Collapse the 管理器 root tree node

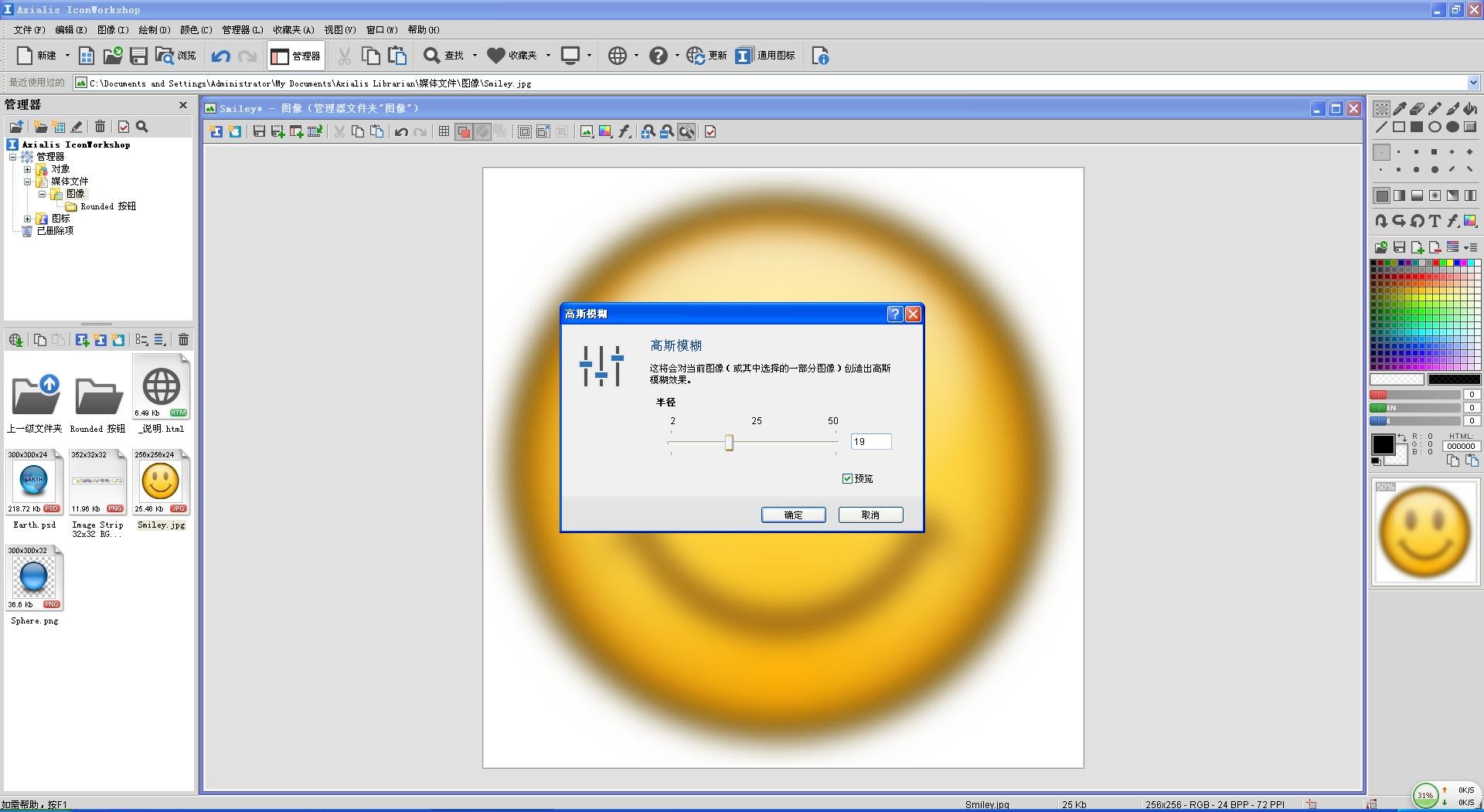[13, 157]
